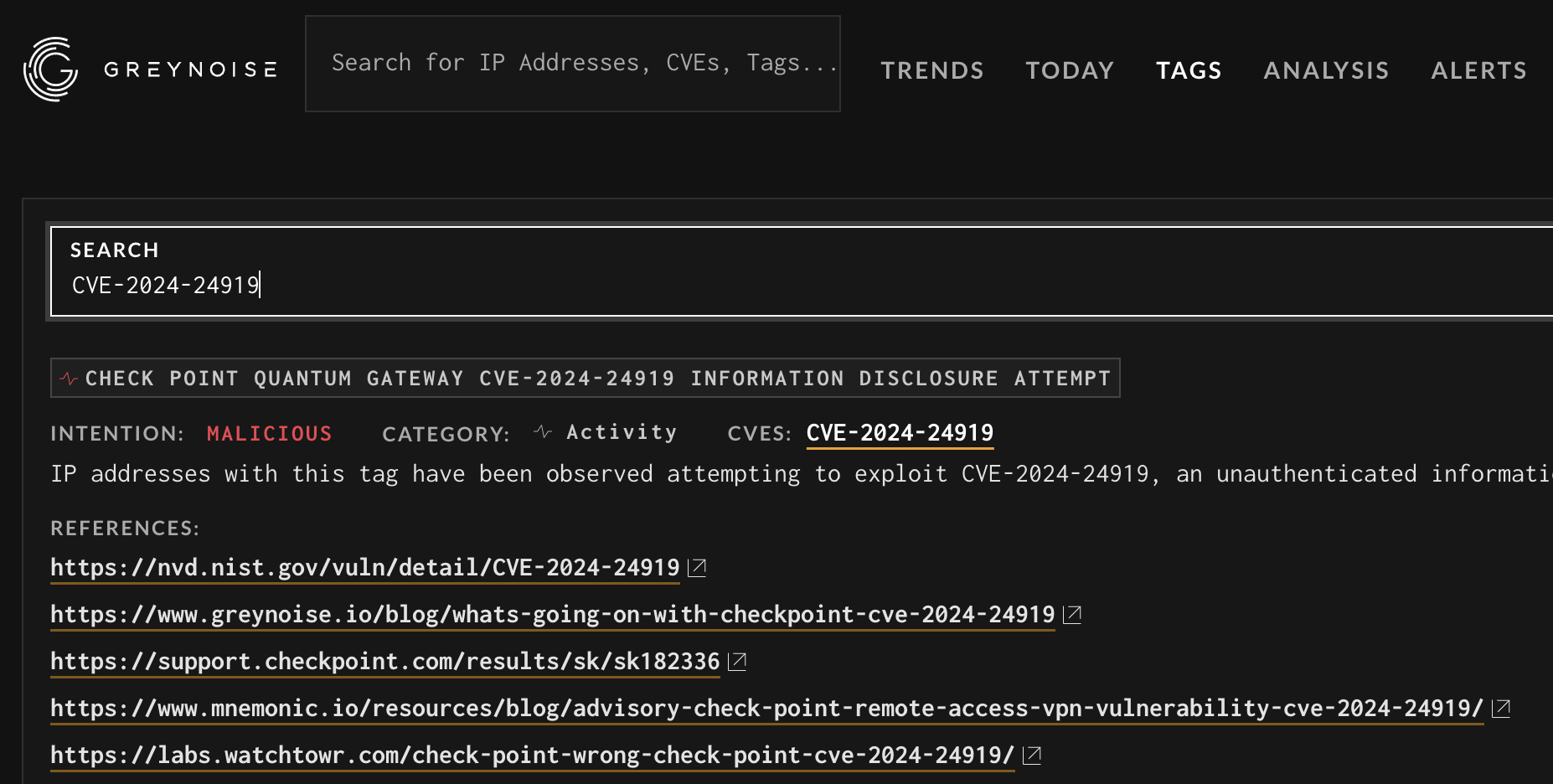1553x784 pixels.
Task: Open the labs.watchtowr.com reference link
Action: click(x=533, y=756)
